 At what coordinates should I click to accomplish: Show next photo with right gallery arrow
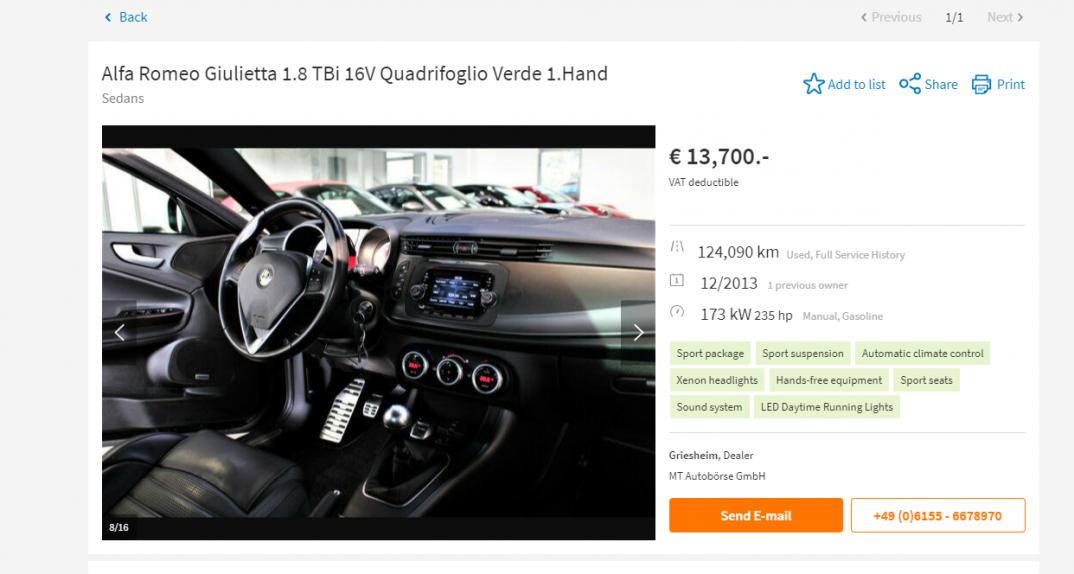click(638, 333)
